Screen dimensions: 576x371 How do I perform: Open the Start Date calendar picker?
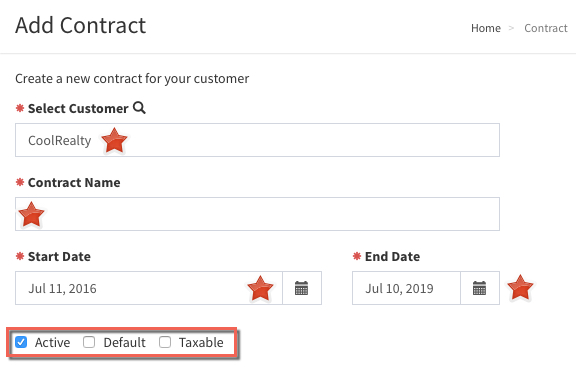[x=302, y=288]
